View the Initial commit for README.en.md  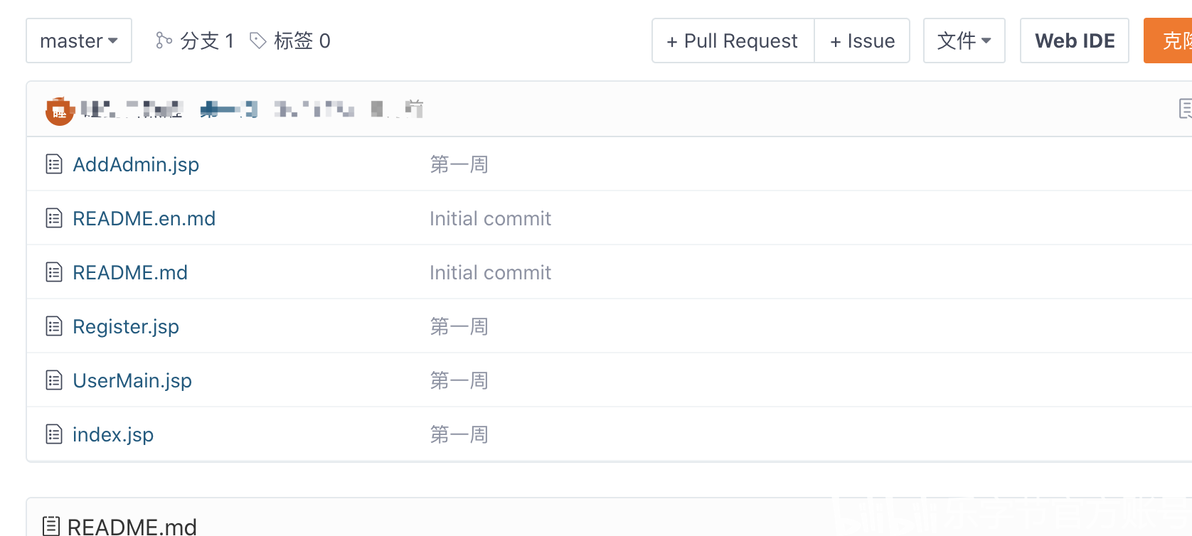coord(490,218)
